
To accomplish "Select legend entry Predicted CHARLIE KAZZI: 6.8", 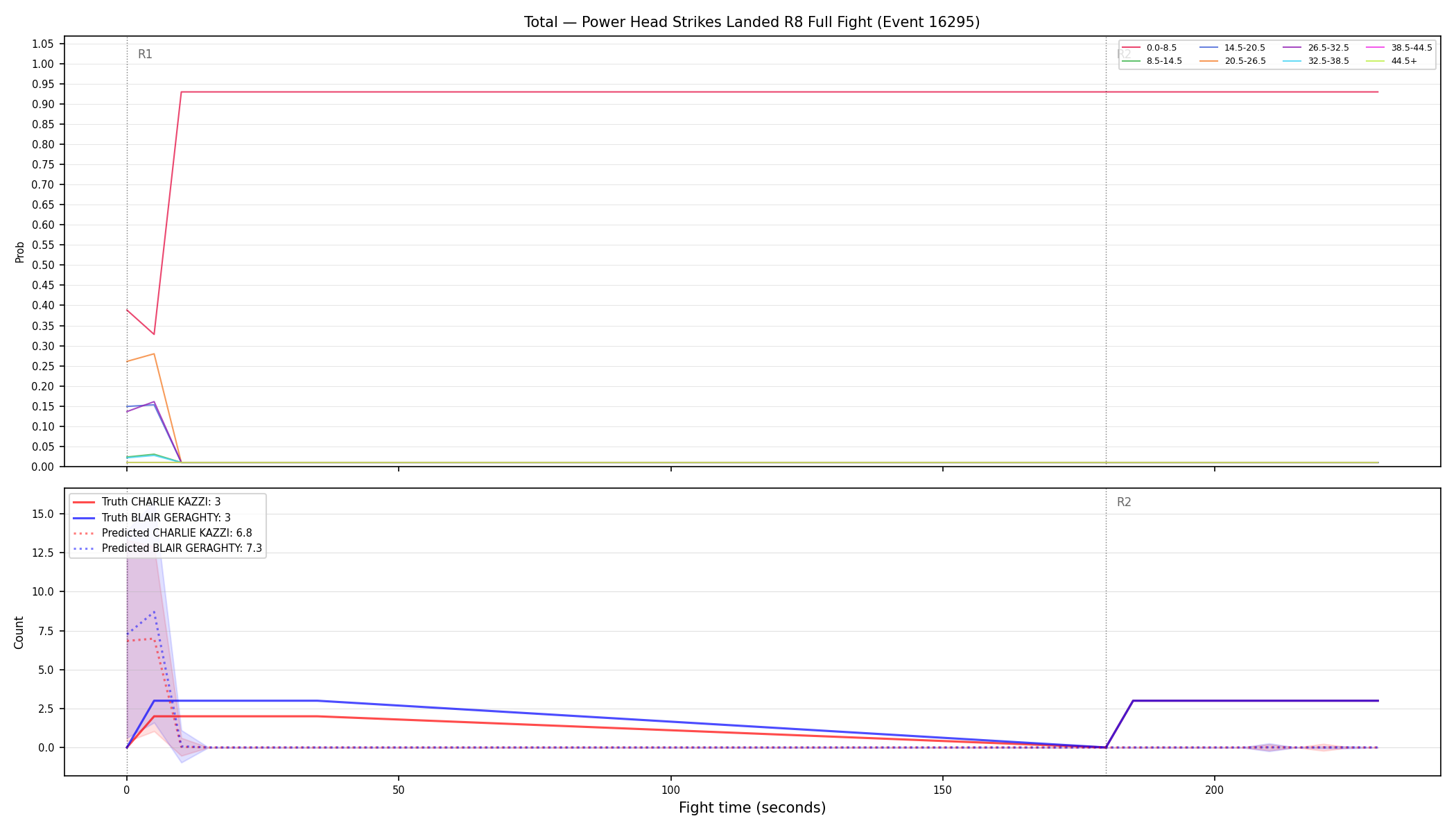I will coord(162,533).
